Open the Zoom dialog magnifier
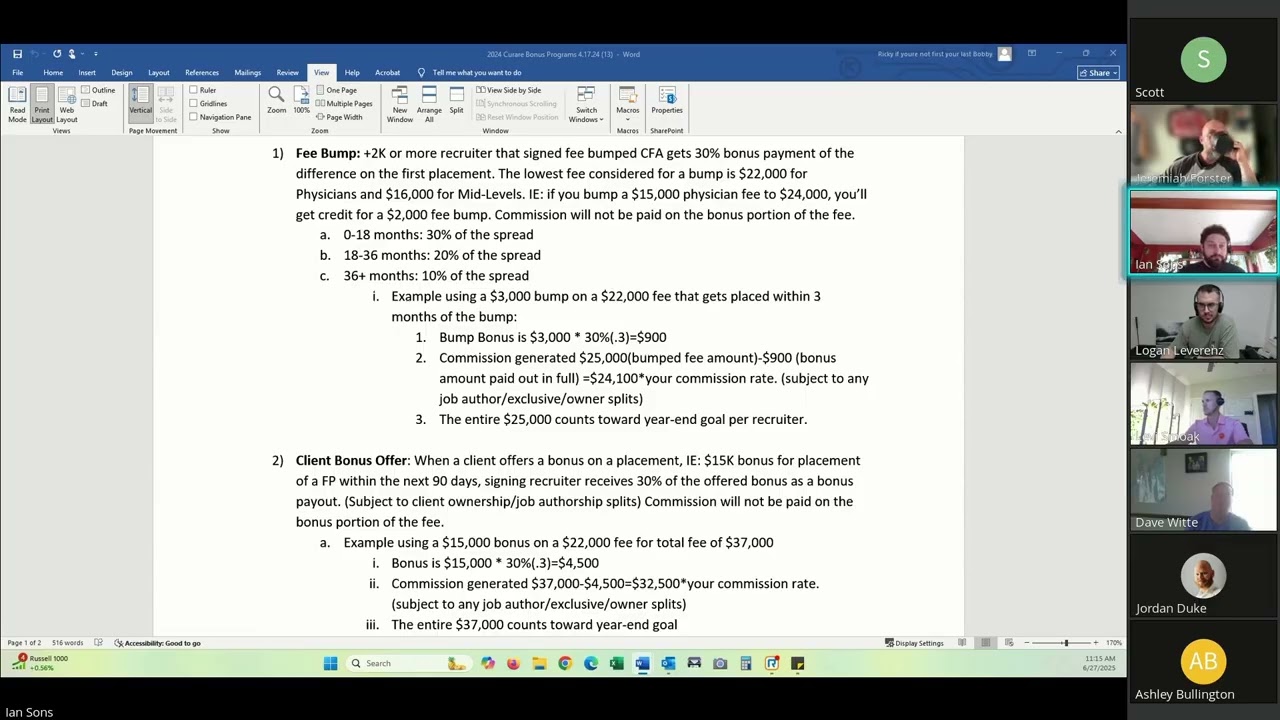1280x720 pixels. [276, 100]
